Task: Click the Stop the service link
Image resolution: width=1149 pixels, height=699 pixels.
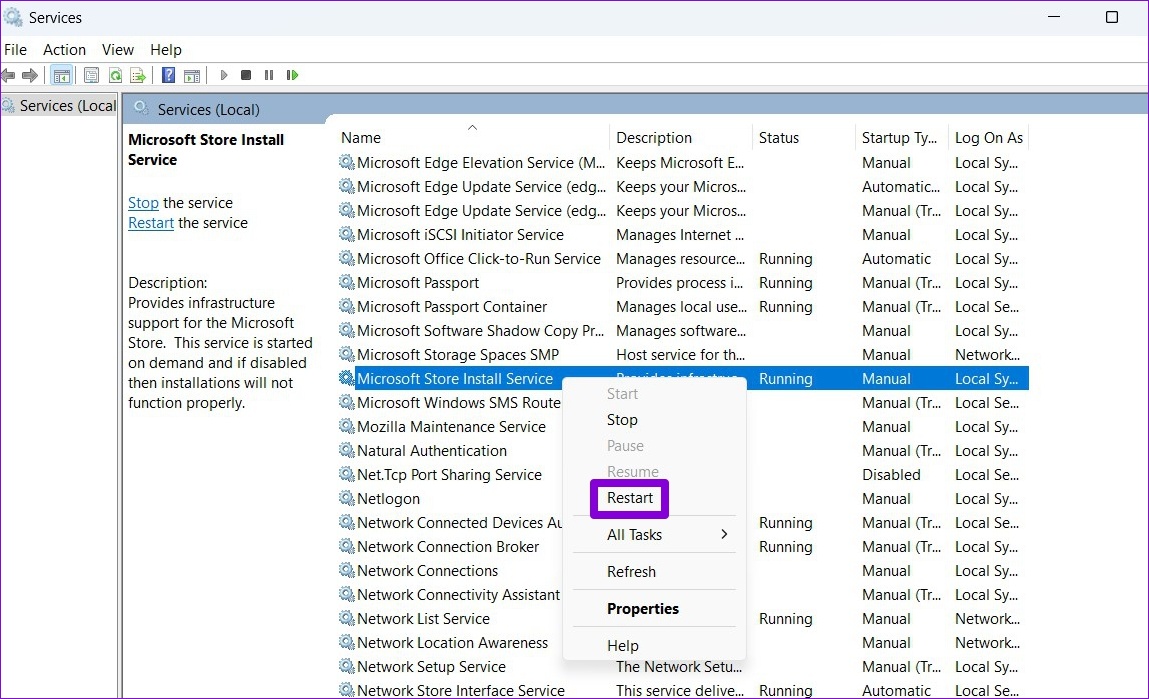Action: coord(143,203)
